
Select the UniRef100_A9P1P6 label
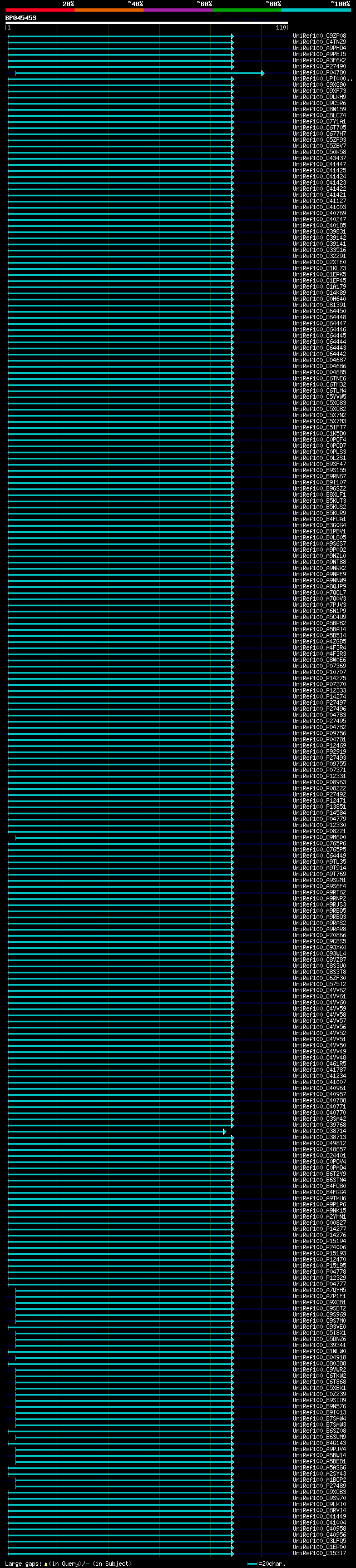pyautogui.click(x=319, y=1204)
